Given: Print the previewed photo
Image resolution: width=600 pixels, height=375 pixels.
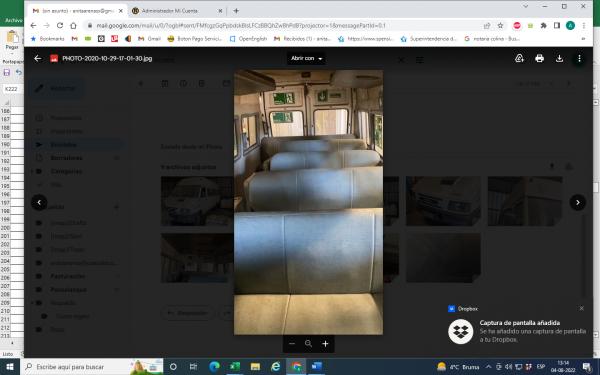Looking at the screenshot, I should pos(540,58).
